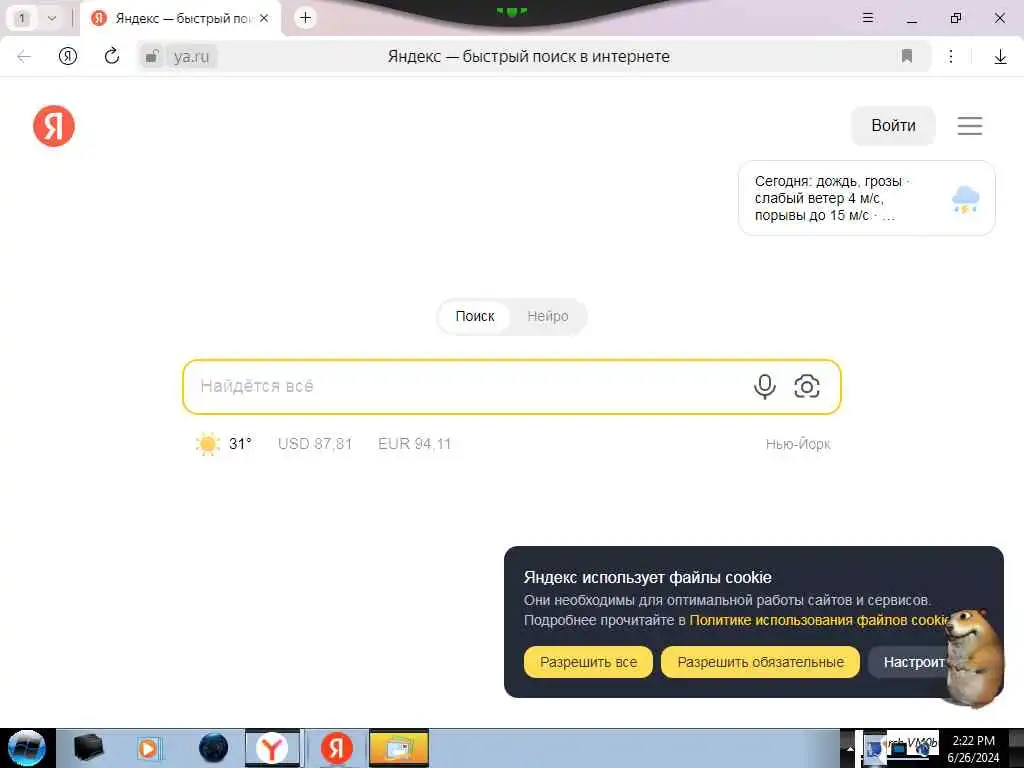Open the downloads panel

[1000, 57]
